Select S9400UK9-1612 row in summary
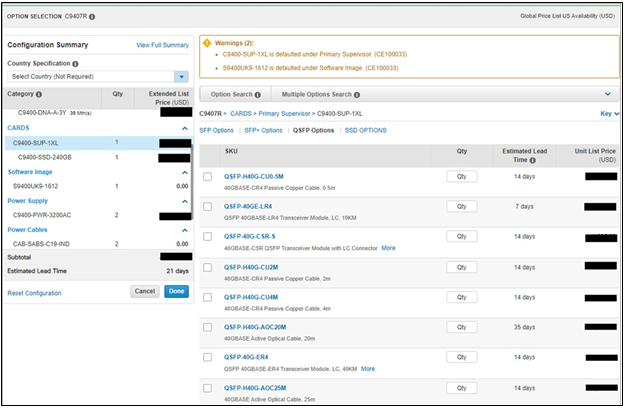Image resolution: width=624 pixels, height=408 pixels. click(98, 186)
